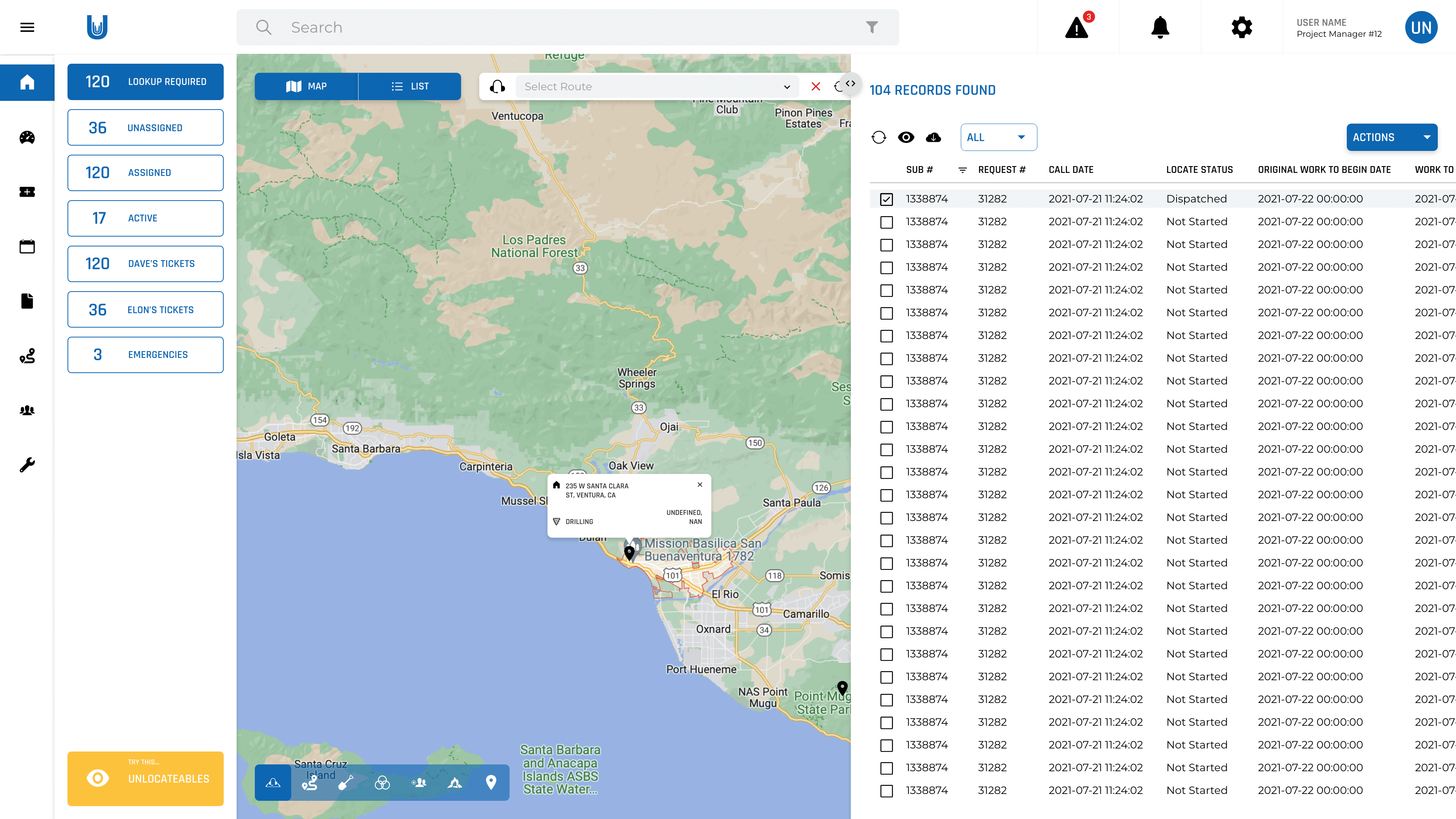Select the Unassigned filter card
The width and height of the screenshot is (1456, 819).
coord(145,128)
